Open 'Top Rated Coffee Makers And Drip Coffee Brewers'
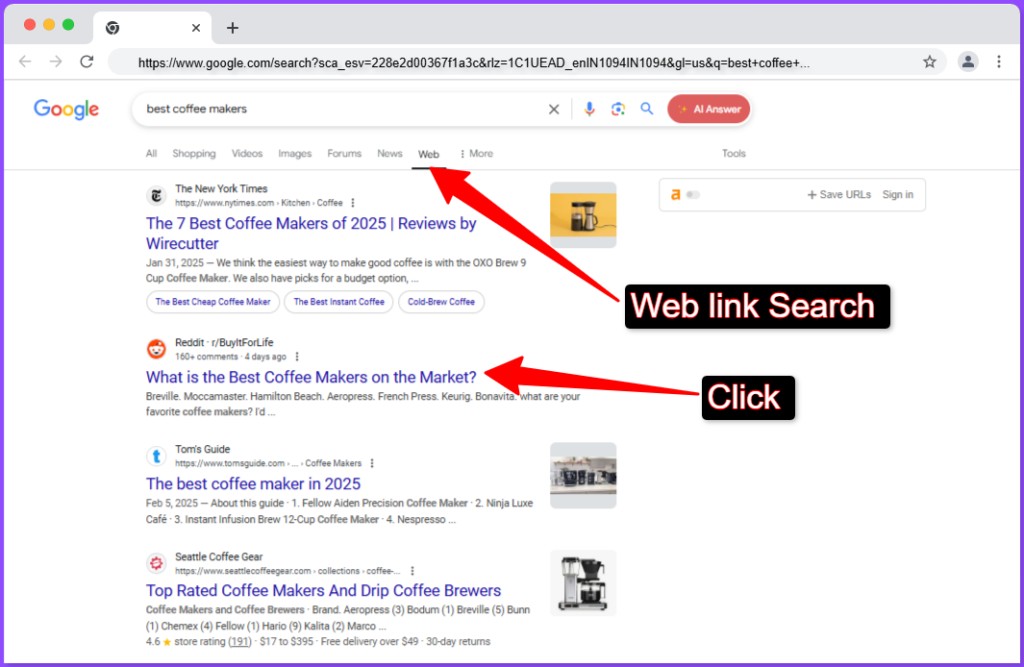This screenshot has width=1024, height=667. (323, 591)
